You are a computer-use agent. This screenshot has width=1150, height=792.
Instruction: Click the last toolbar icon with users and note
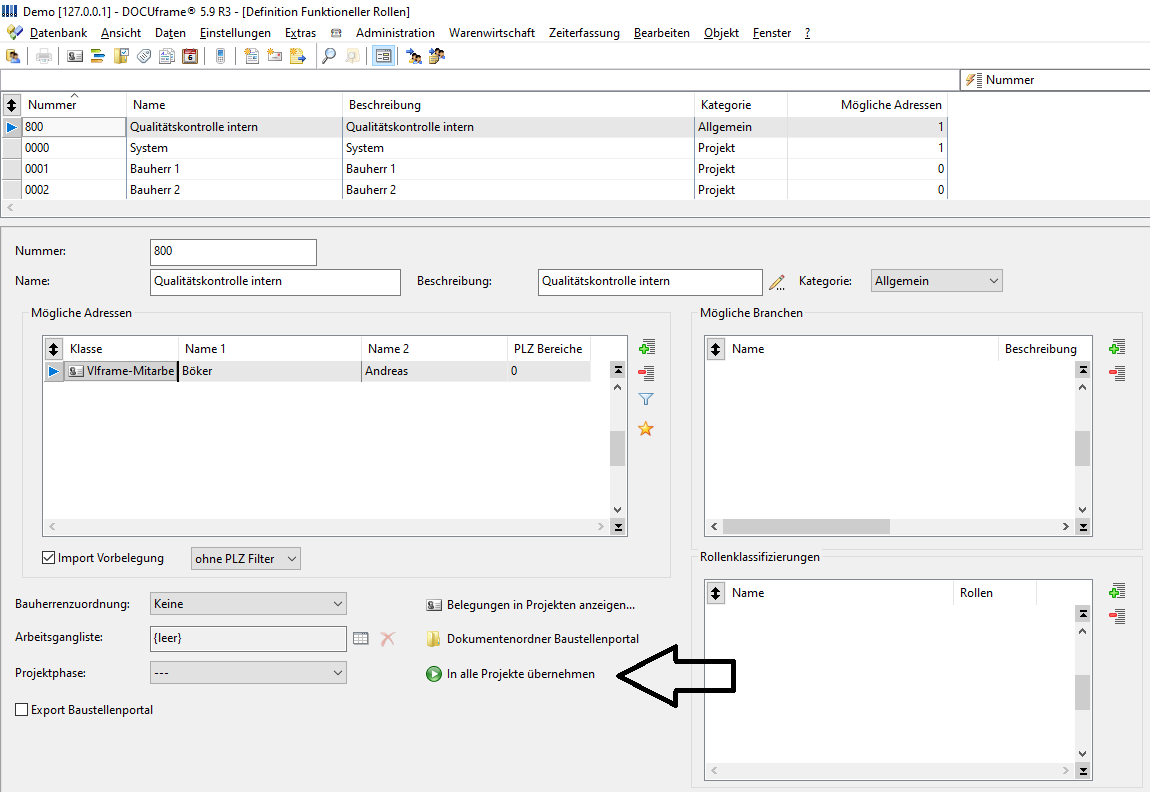(x=436, y=56)
